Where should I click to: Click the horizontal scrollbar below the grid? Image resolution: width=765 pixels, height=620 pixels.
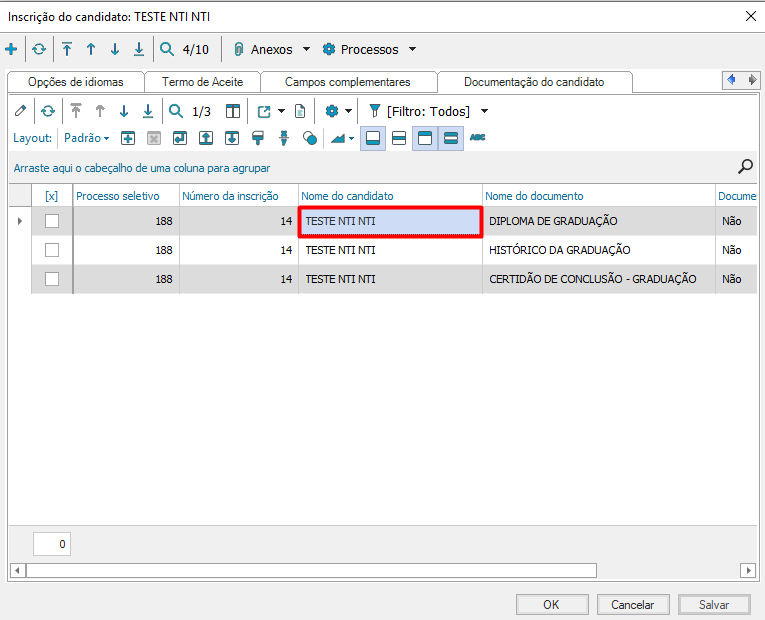tap(310, 570)
